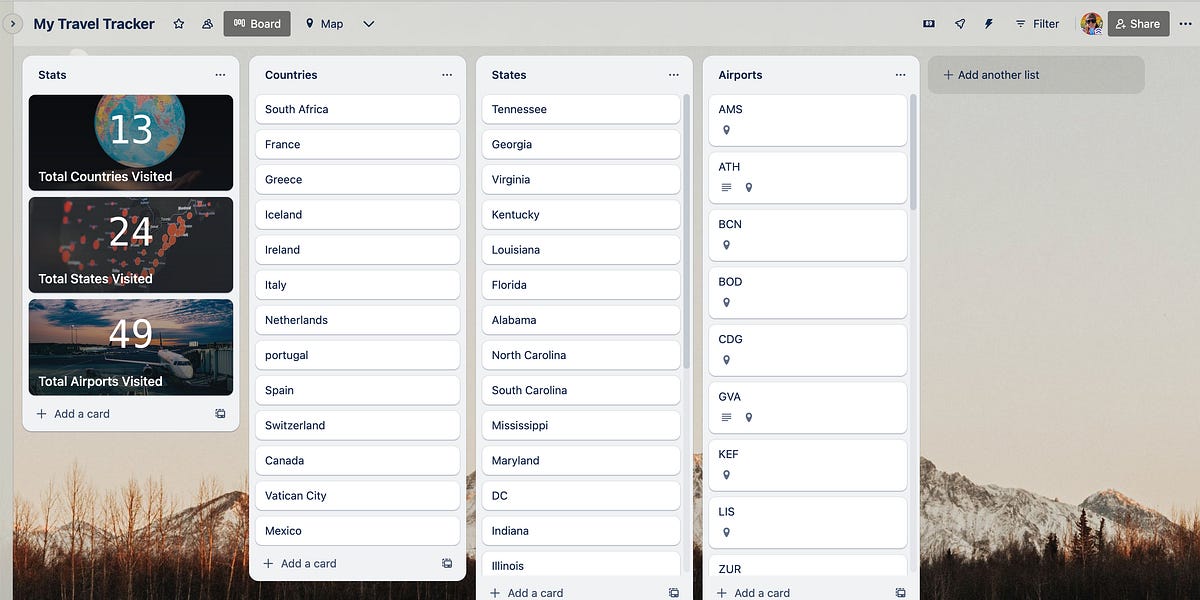Click the location pin badge on the BCN card
1200x600 pixels.
click(x=725, y=244)
